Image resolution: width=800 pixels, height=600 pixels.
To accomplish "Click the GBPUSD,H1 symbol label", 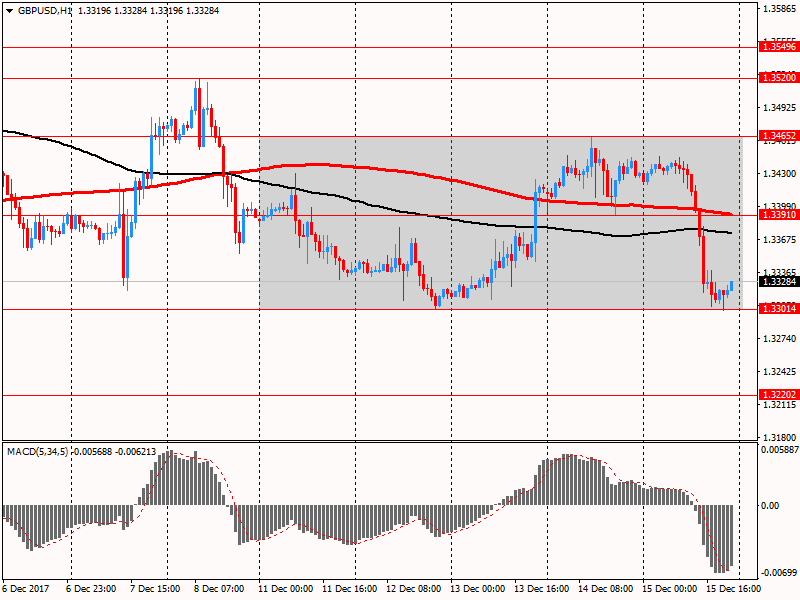I will [x=45, y=10].
